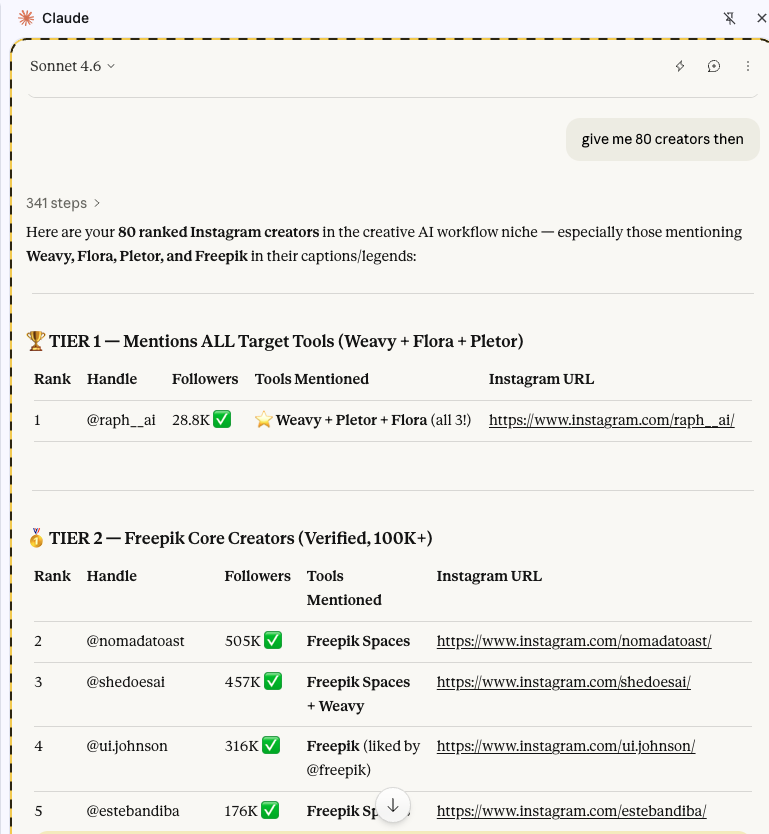The width and height of the screenshot is (769, 834).
Task: Click the green checkmark next to 505K
Action: tap(273, 640)
